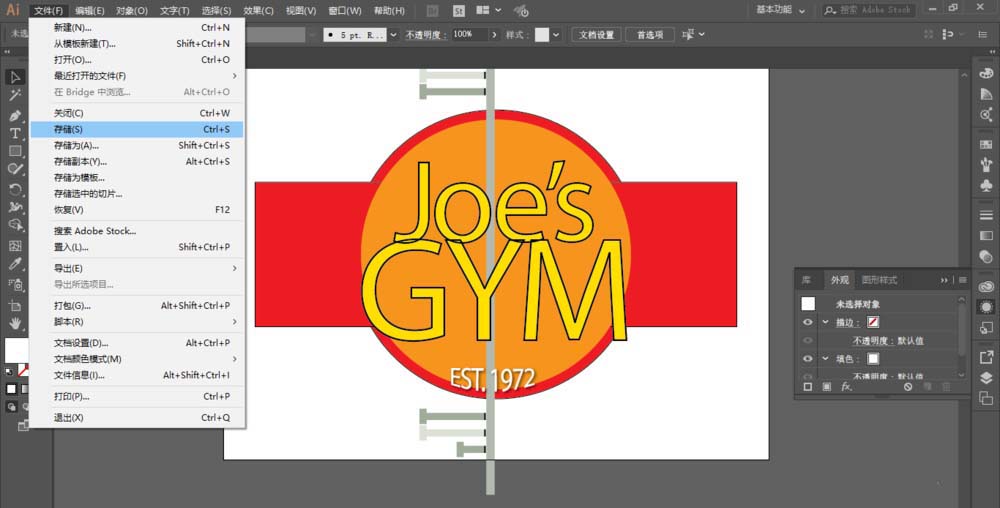This screenshot has height=508, width=1000.
Task: Click the 搜索 Adobe Stock search field
Action: click(x=869, y=10)
